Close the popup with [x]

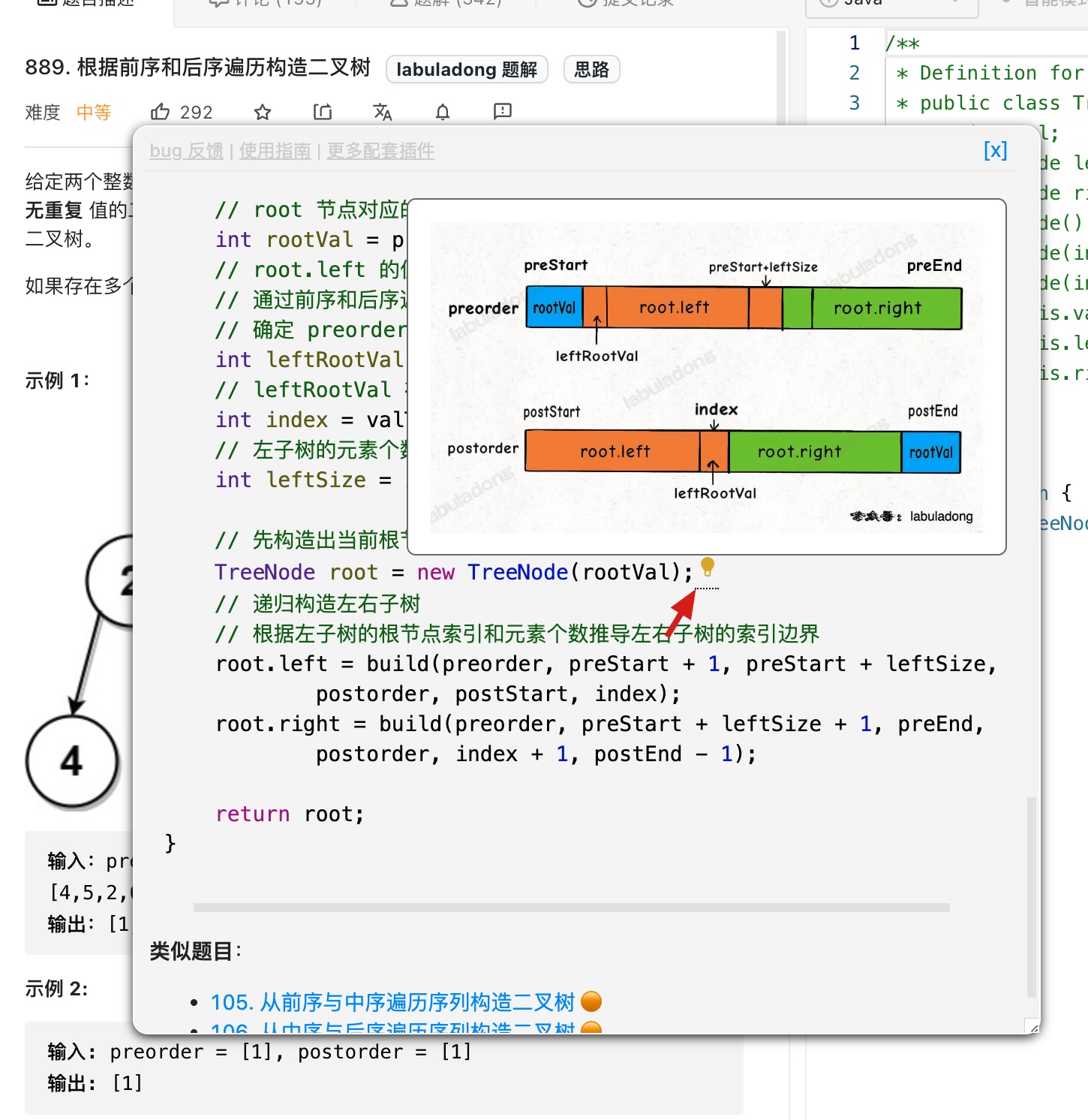[995, 150]
